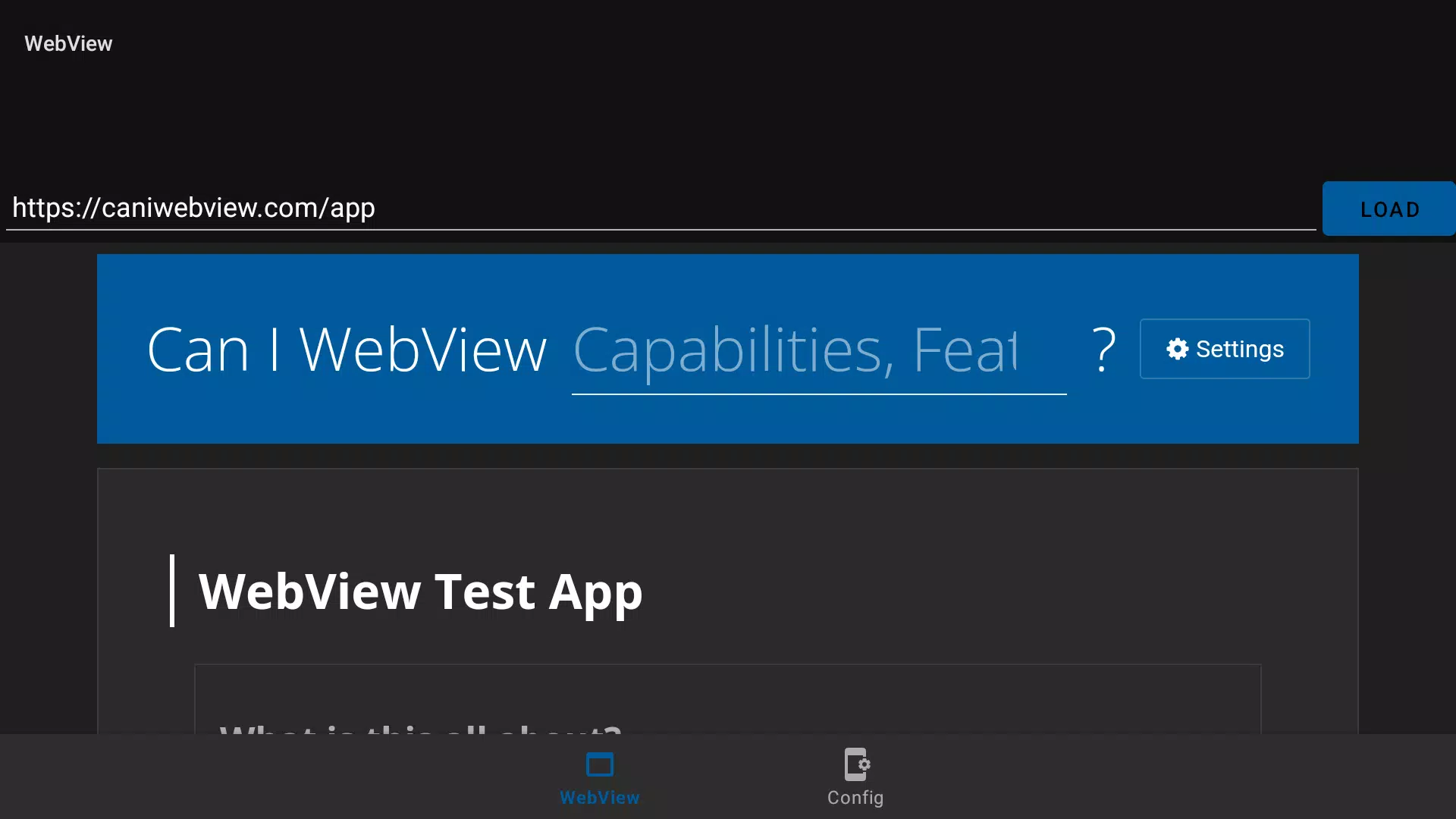The height and width of the screenshot is (819, 1456).
Task: Click the gear icon inside Settings
Action: click(1177, 349)
